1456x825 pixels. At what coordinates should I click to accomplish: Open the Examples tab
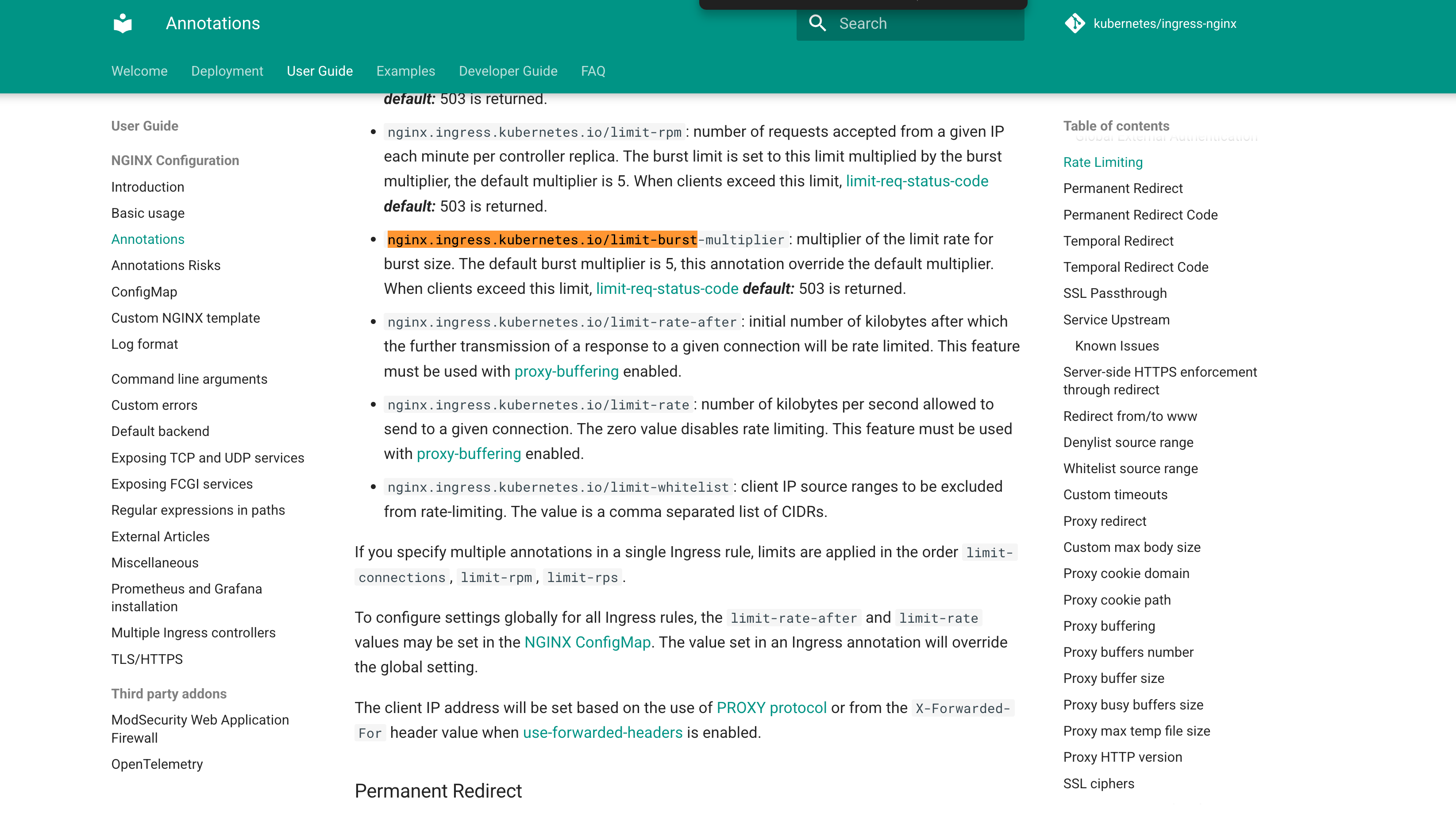tap(405, 71)
